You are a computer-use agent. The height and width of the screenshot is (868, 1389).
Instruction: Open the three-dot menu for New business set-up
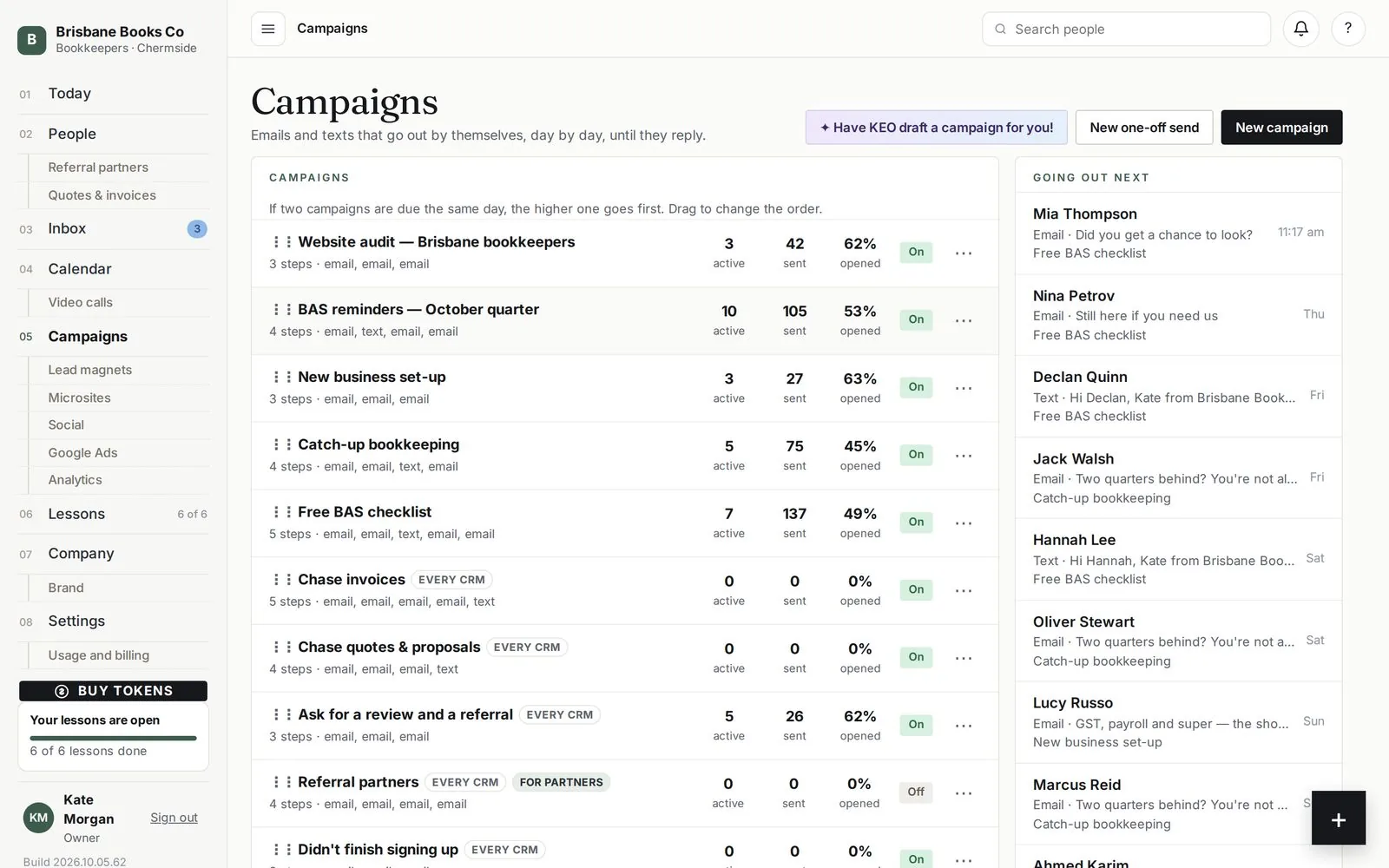[964, 388]
